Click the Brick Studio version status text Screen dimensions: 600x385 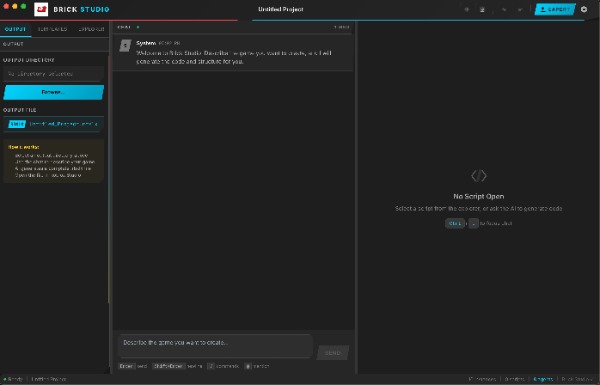click(x=577, y=379)
